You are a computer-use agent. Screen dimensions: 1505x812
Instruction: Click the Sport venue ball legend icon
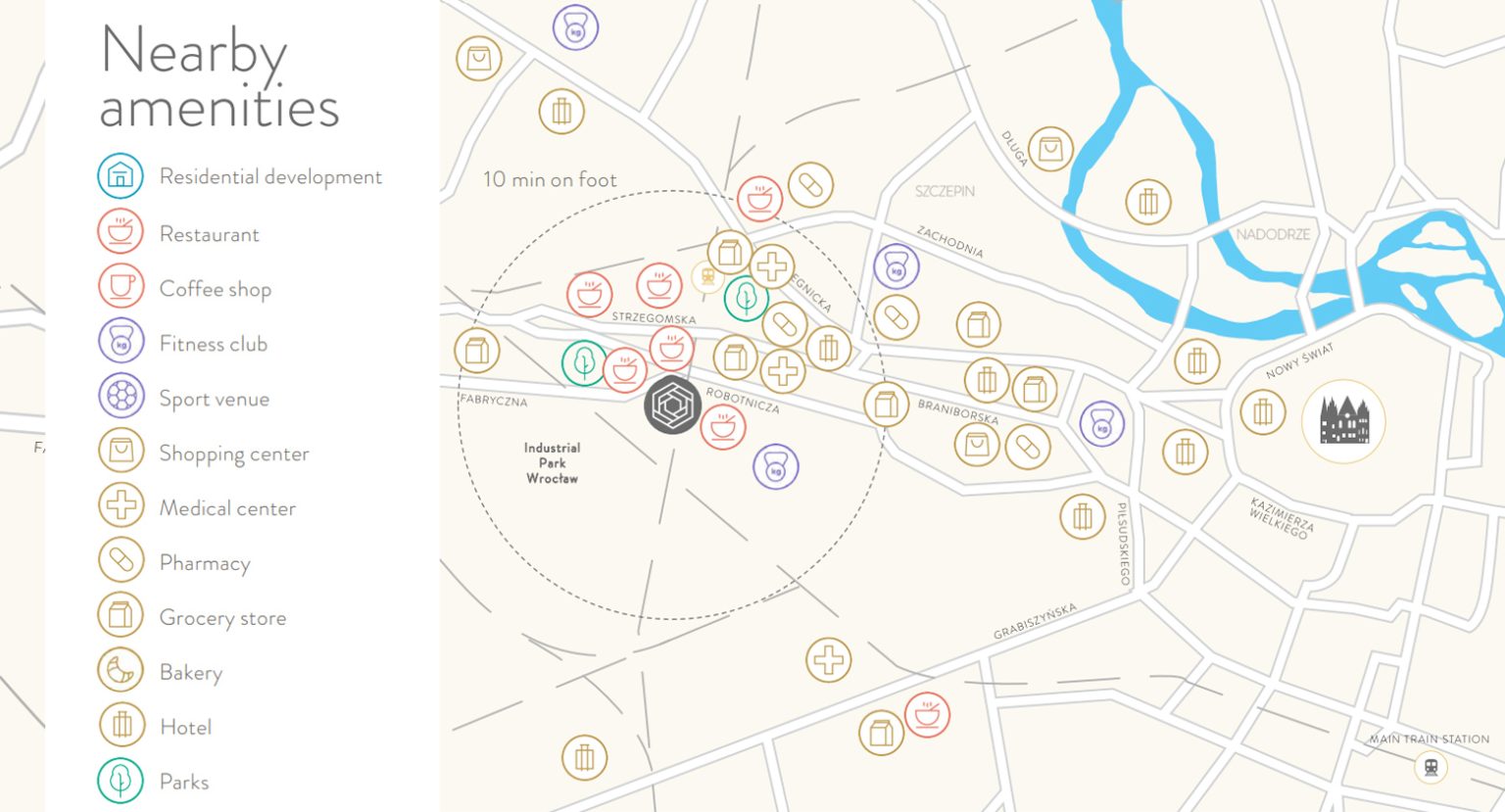pos(121,396)
